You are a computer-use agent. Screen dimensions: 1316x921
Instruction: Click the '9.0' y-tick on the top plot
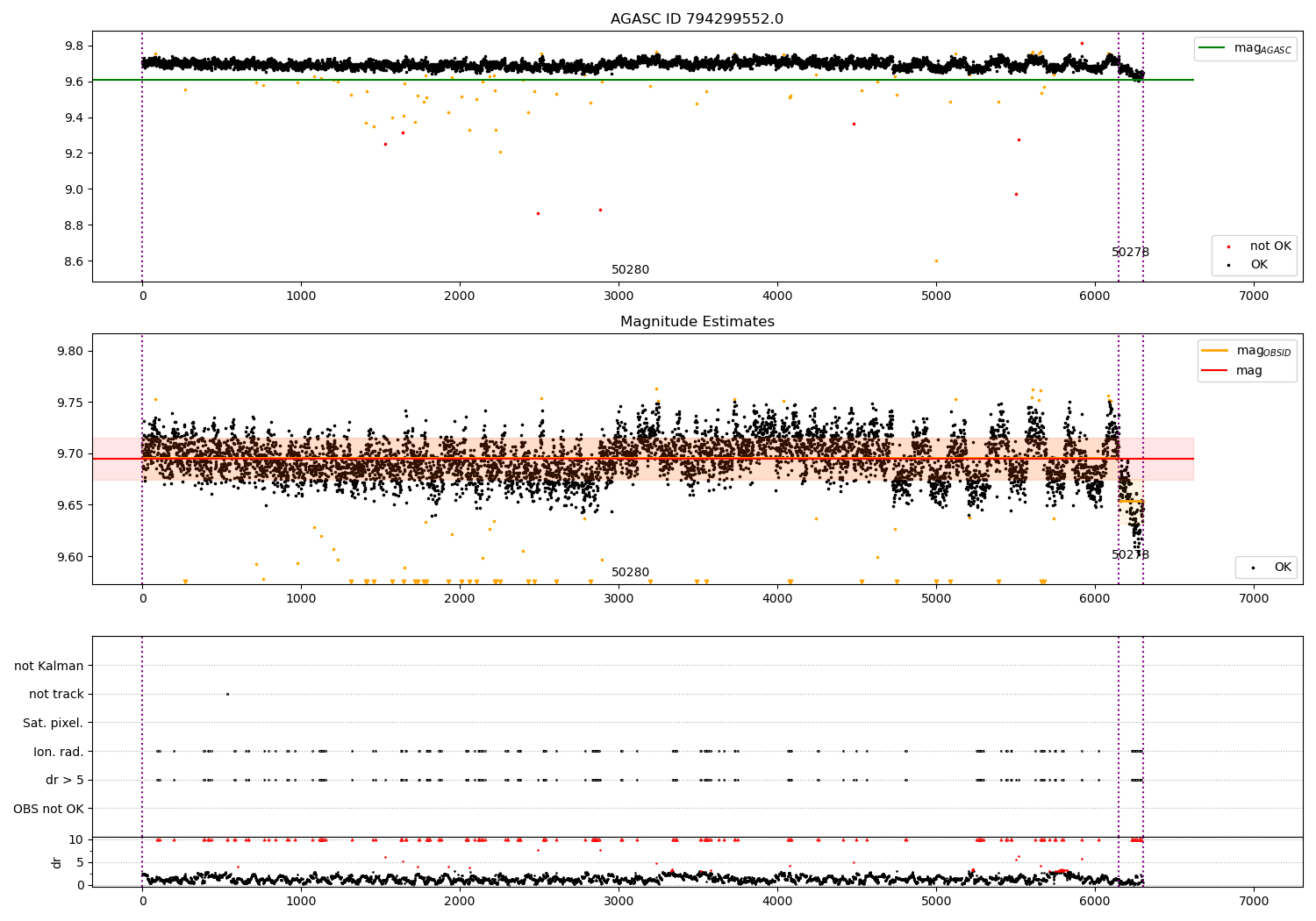click(74, 189)
